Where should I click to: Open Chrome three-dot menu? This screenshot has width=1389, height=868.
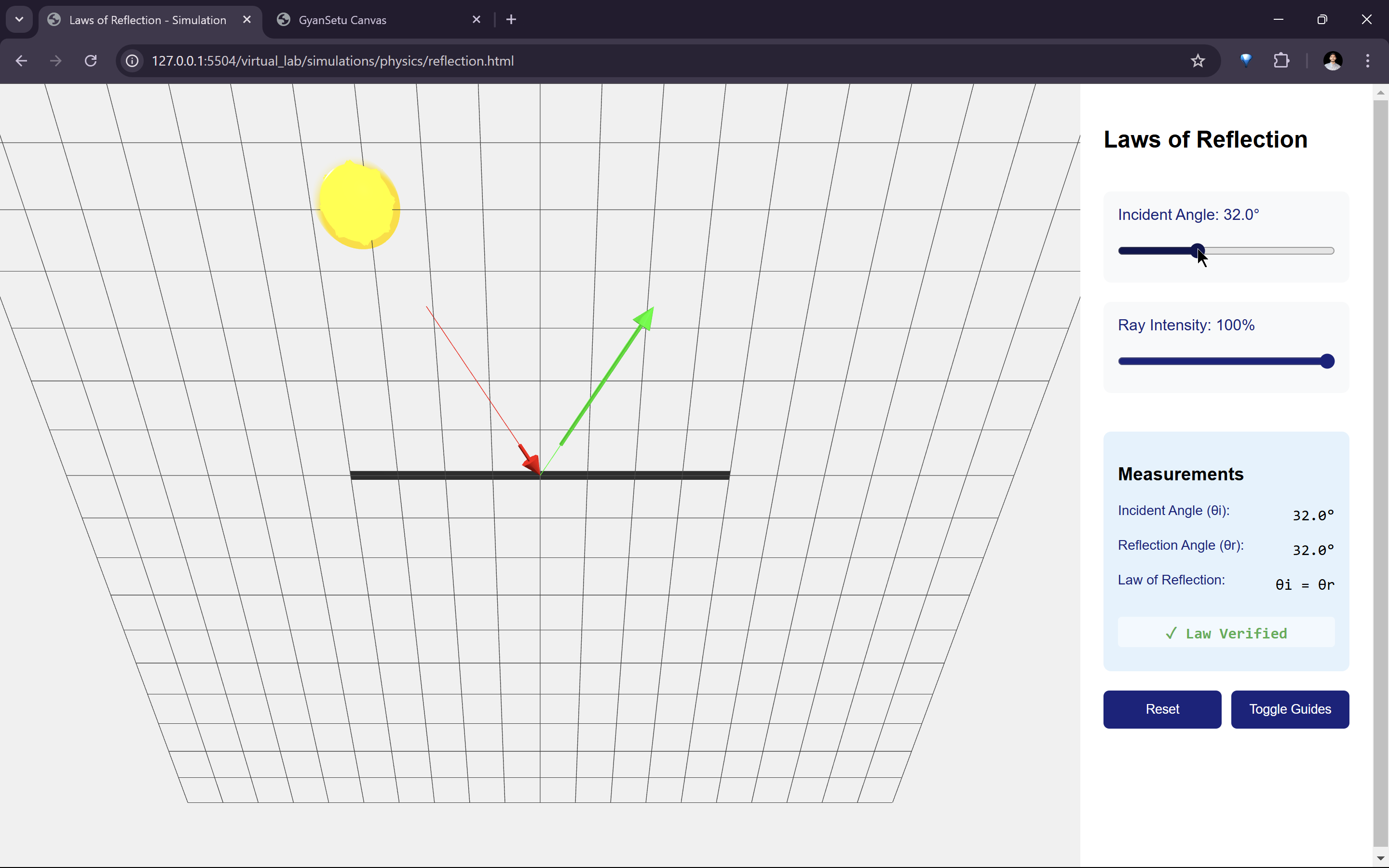pos(1367,61)
